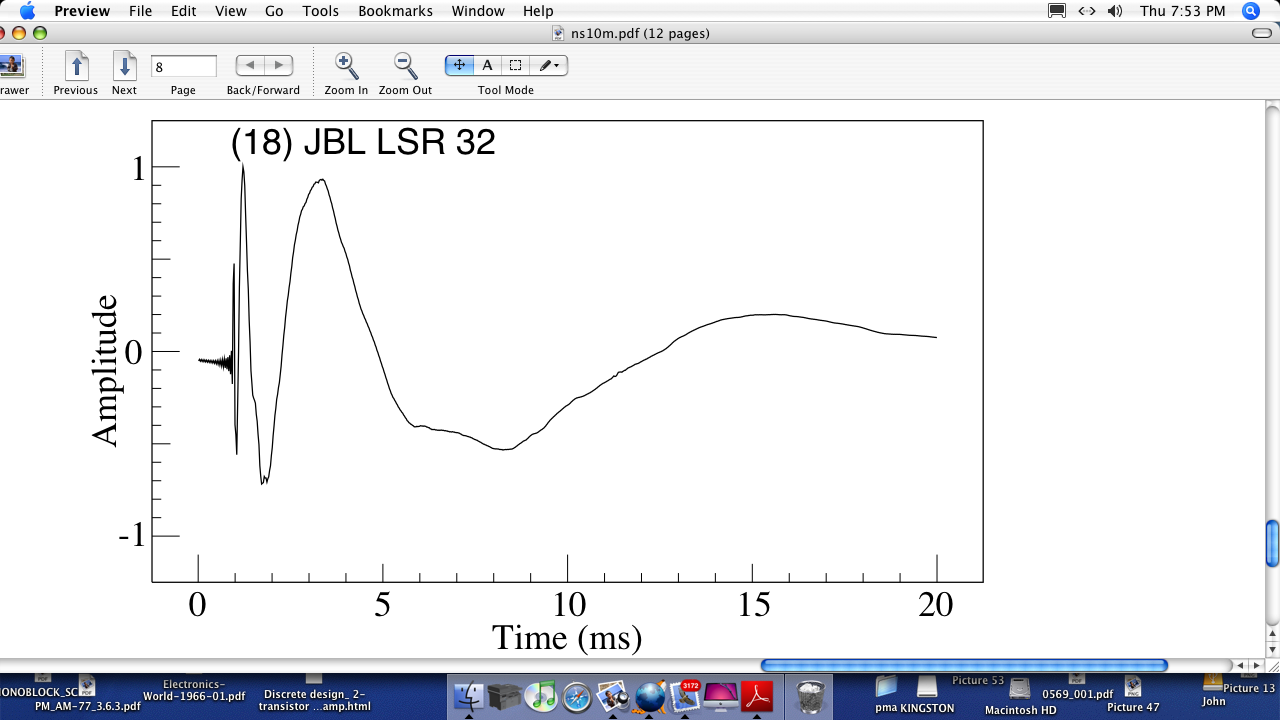The height and width of the screenshot is (720, 1280).
Task: Navigate Back with the left arrow
Action: point(250,65)
